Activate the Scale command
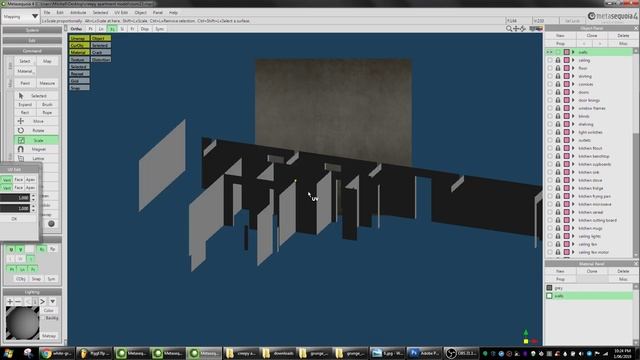 (36, 140)
